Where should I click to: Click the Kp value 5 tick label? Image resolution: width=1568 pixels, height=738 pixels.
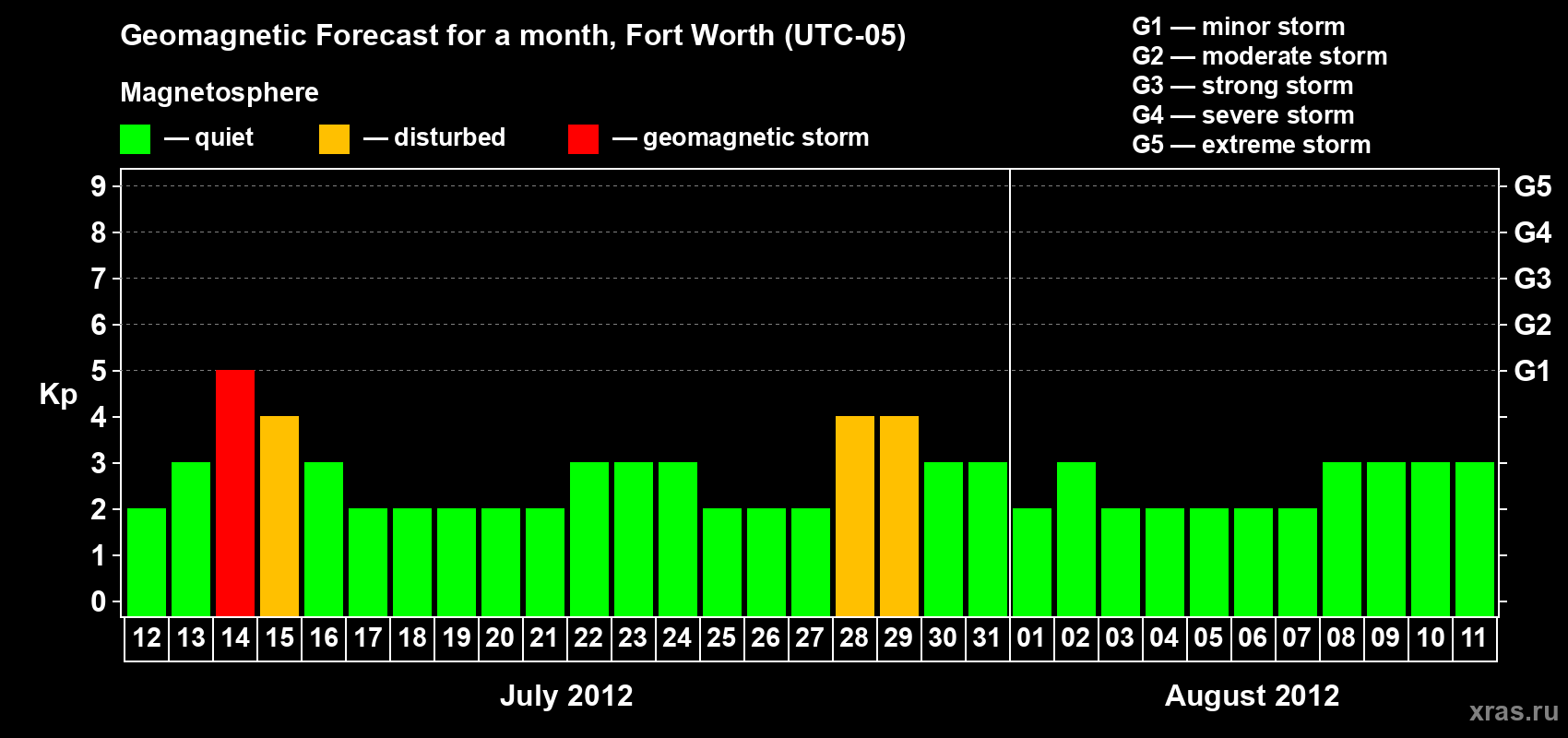(99, 371)
